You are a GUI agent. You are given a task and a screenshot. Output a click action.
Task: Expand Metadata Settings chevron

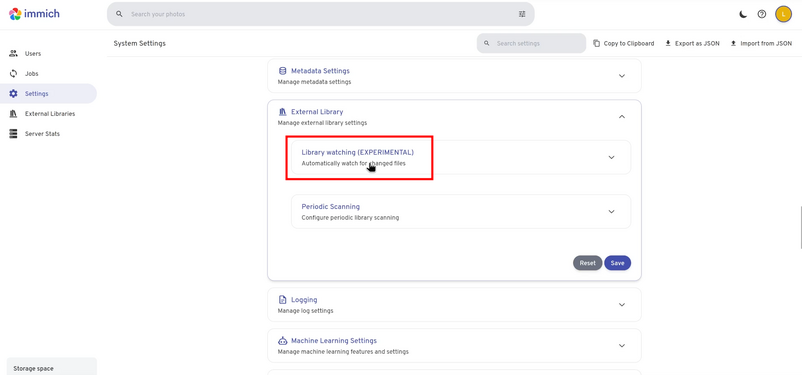622,76
